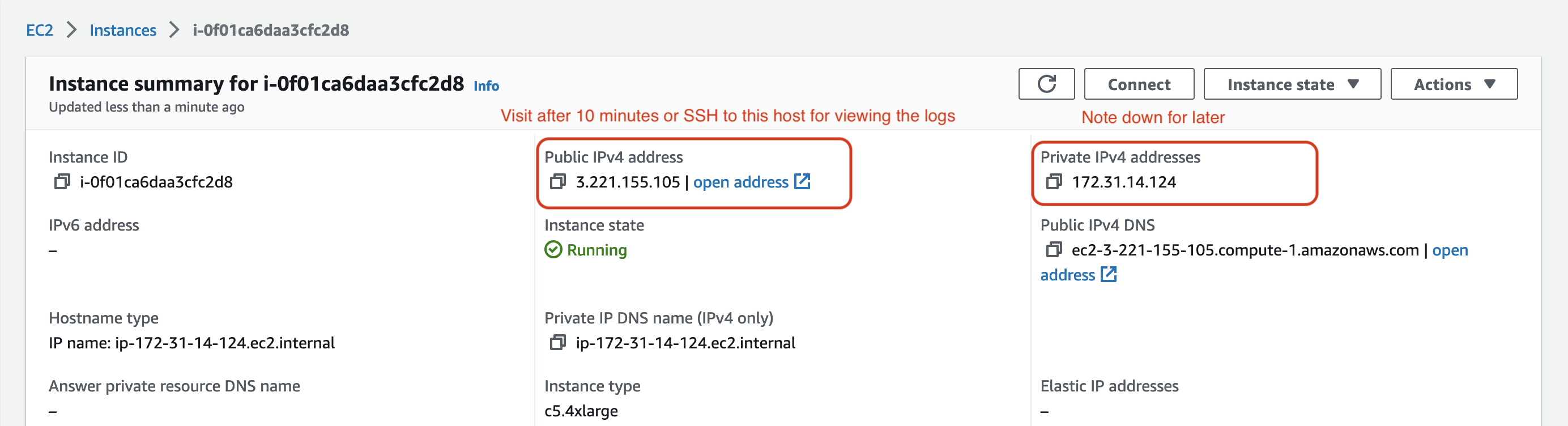Expand the Actions dropdown menu
The height and width of the screenshot is (426, 1568).
click(1454, 84)
